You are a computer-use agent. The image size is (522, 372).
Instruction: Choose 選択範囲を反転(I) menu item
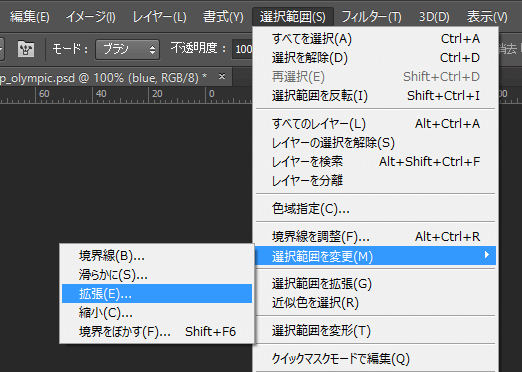pyautogui.click(x=376, y=96)
